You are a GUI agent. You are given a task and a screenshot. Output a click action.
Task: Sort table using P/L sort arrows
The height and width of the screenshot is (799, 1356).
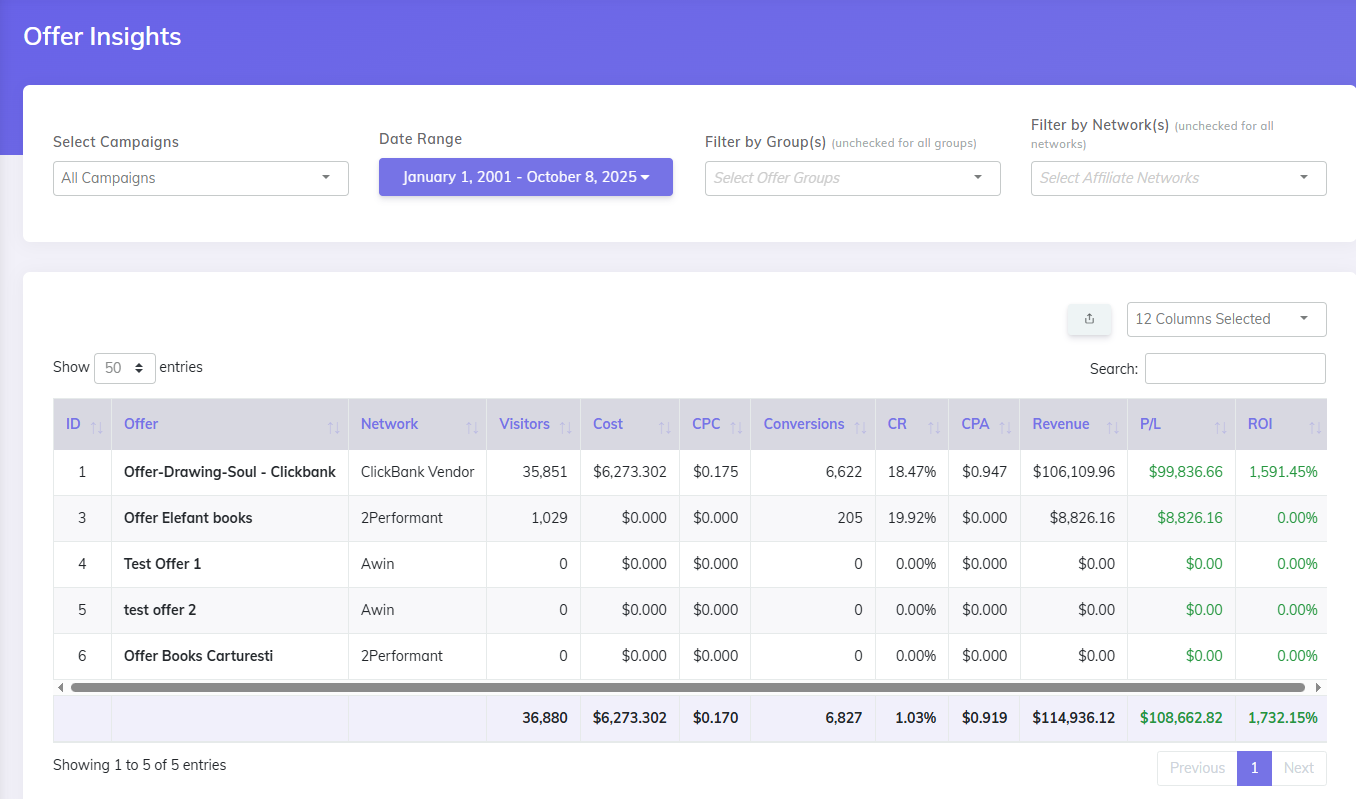1222,424
